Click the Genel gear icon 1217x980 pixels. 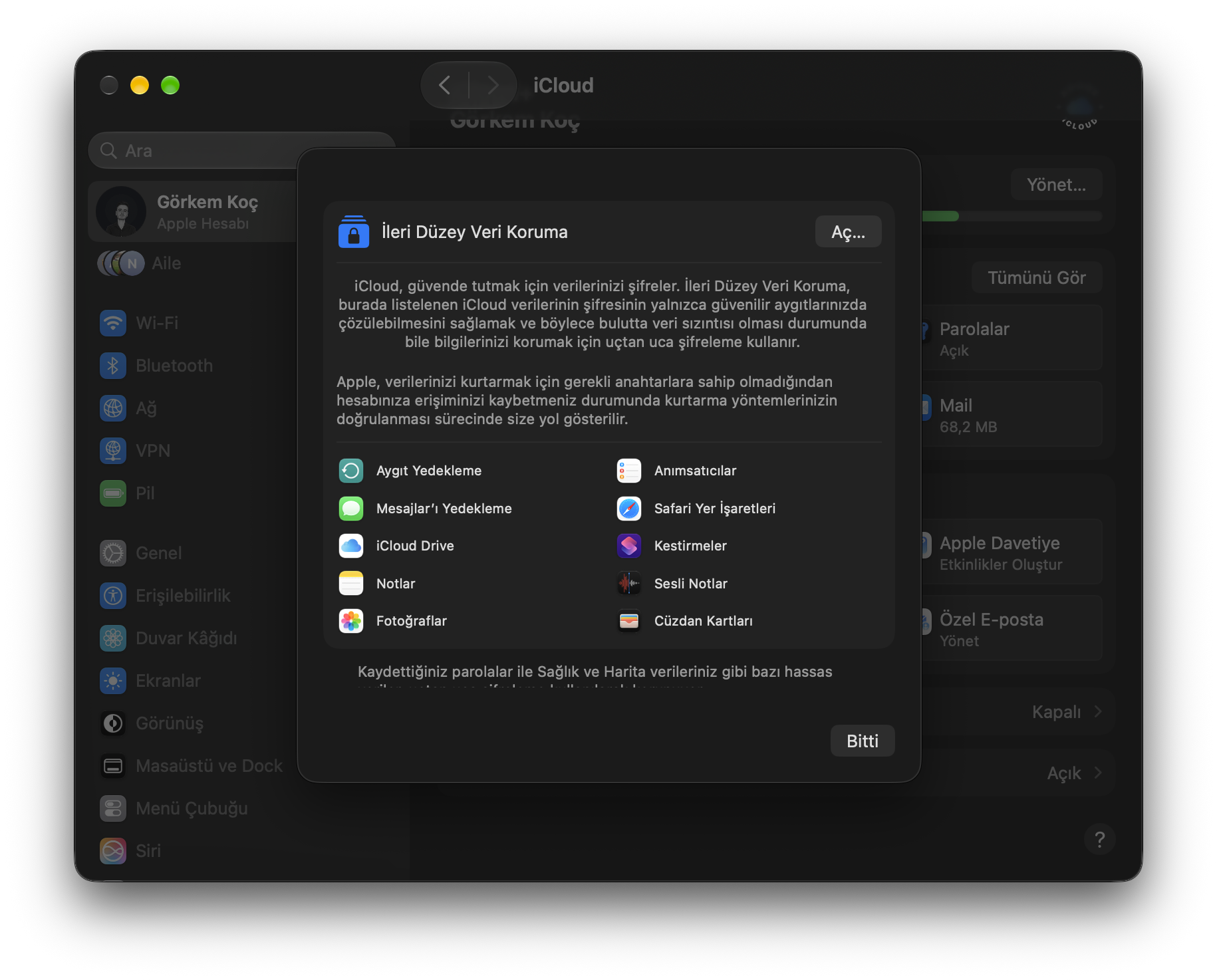[113, 553]
